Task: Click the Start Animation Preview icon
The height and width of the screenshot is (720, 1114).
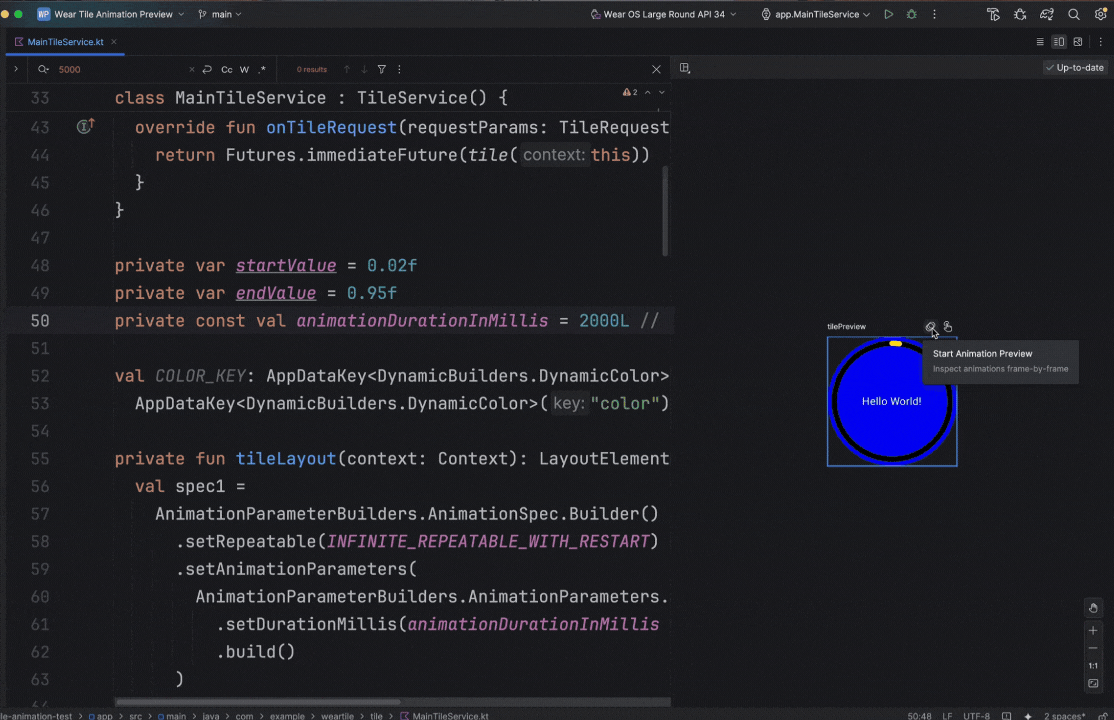Action: coord(930,327)
